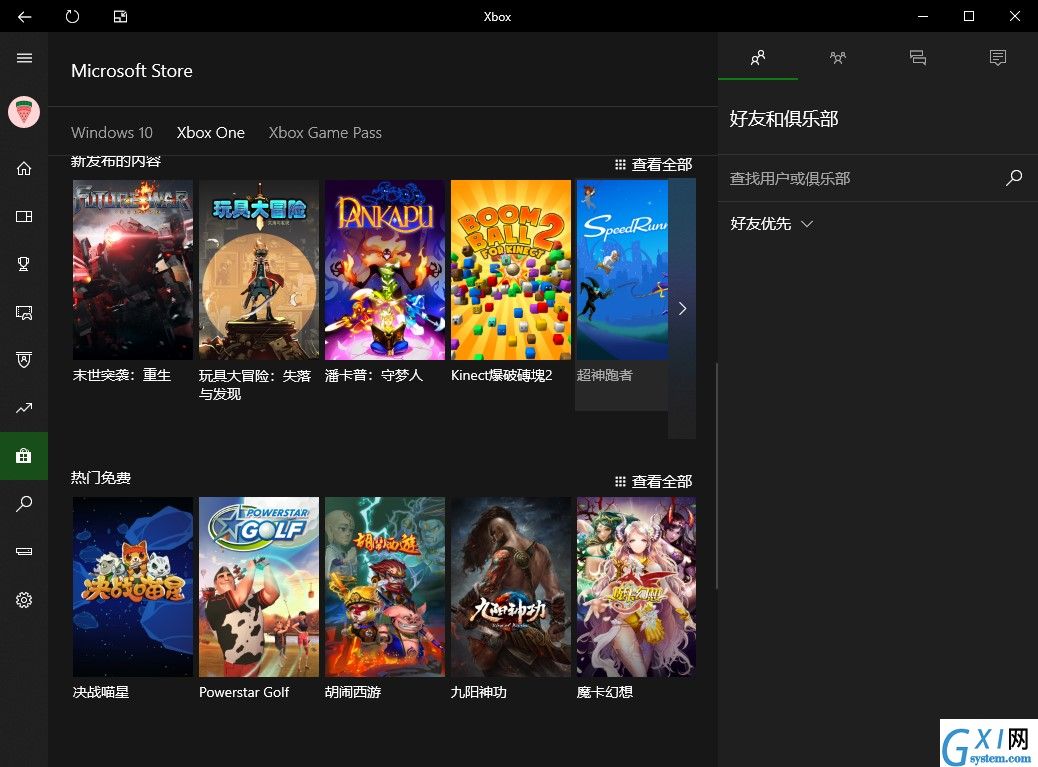Open Search magnifier in sidebar
The width and height of the screenshot is (1038, 767).
tap(24, 504)
